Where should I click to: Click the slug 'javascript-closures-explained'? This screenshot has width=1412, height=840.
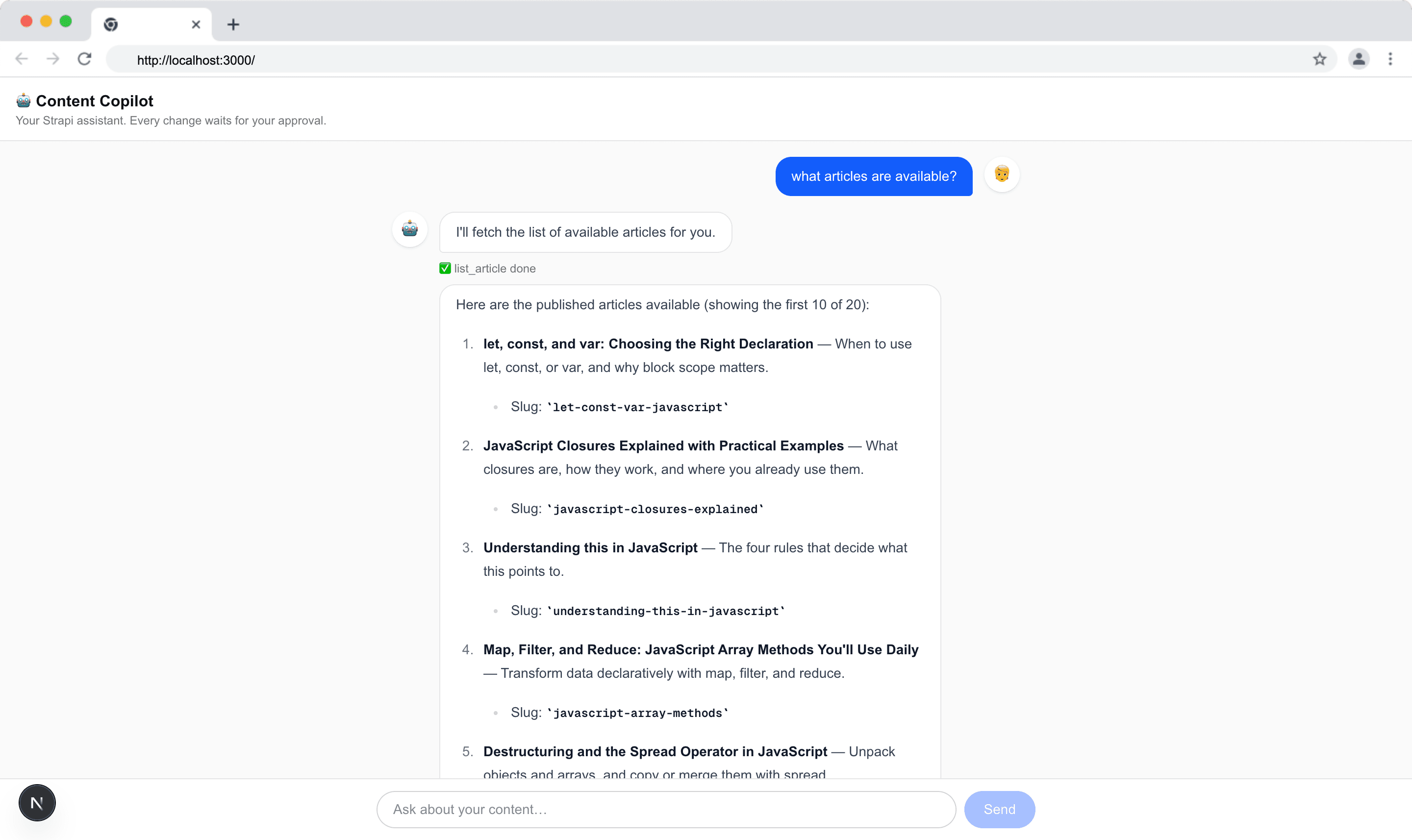[x=656, y=509]
